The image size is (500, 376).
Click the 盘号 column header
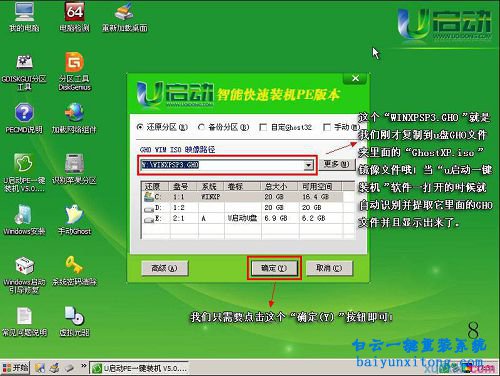(184, 186)
